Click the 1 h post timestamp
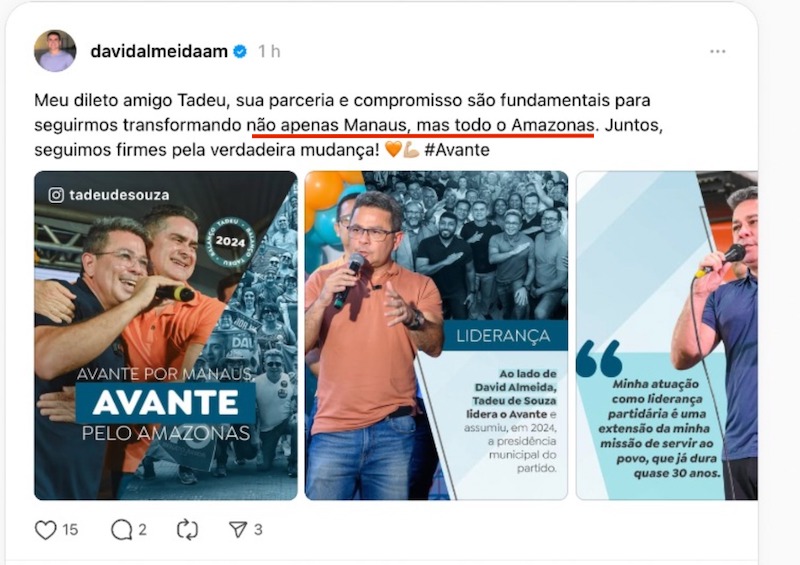This screenshot has width=800, height=565. [x=269, y=52]
